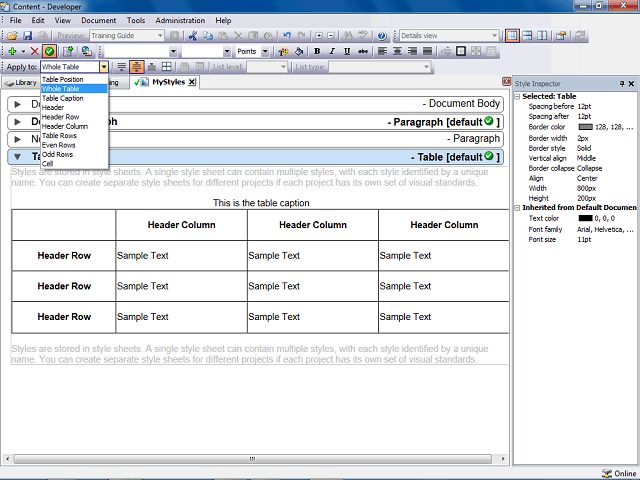Open the Document menu
Viewport: 640px width, 480px height.
pos(99,20)
